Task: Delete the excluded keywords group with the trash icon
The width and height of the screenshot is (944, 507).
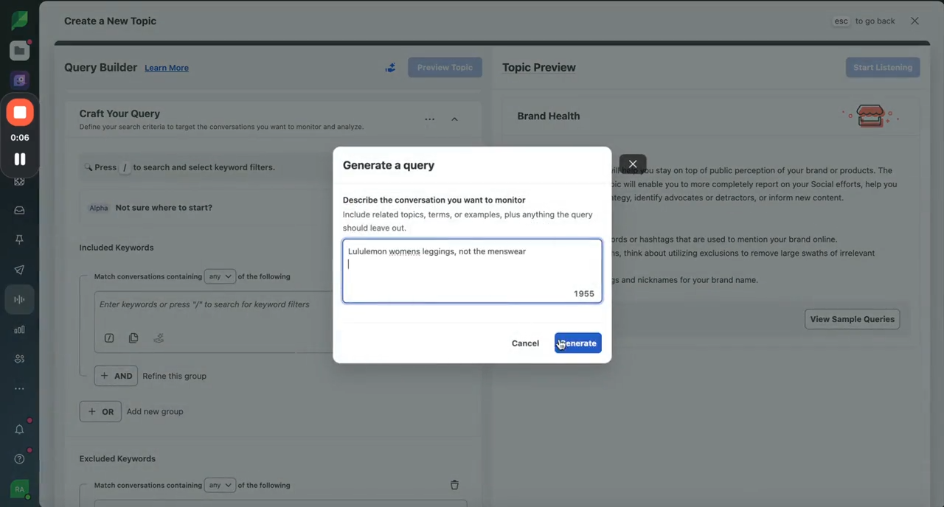Action: coord(455,485)
